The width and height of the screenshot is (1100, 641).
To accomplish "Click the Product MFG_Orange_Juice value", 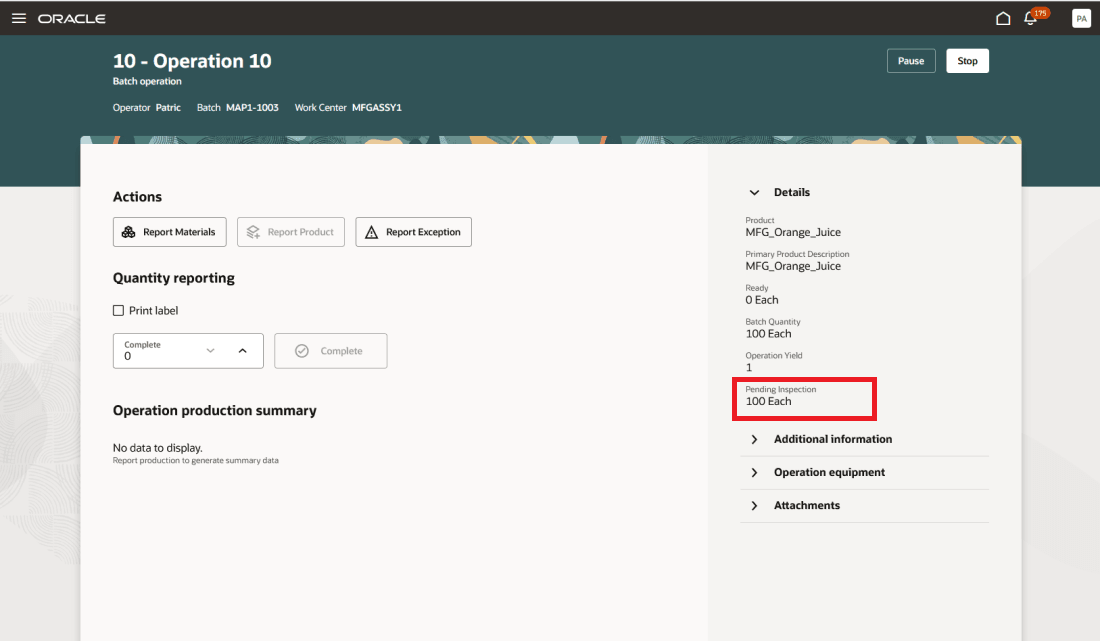I will point(793,232).
